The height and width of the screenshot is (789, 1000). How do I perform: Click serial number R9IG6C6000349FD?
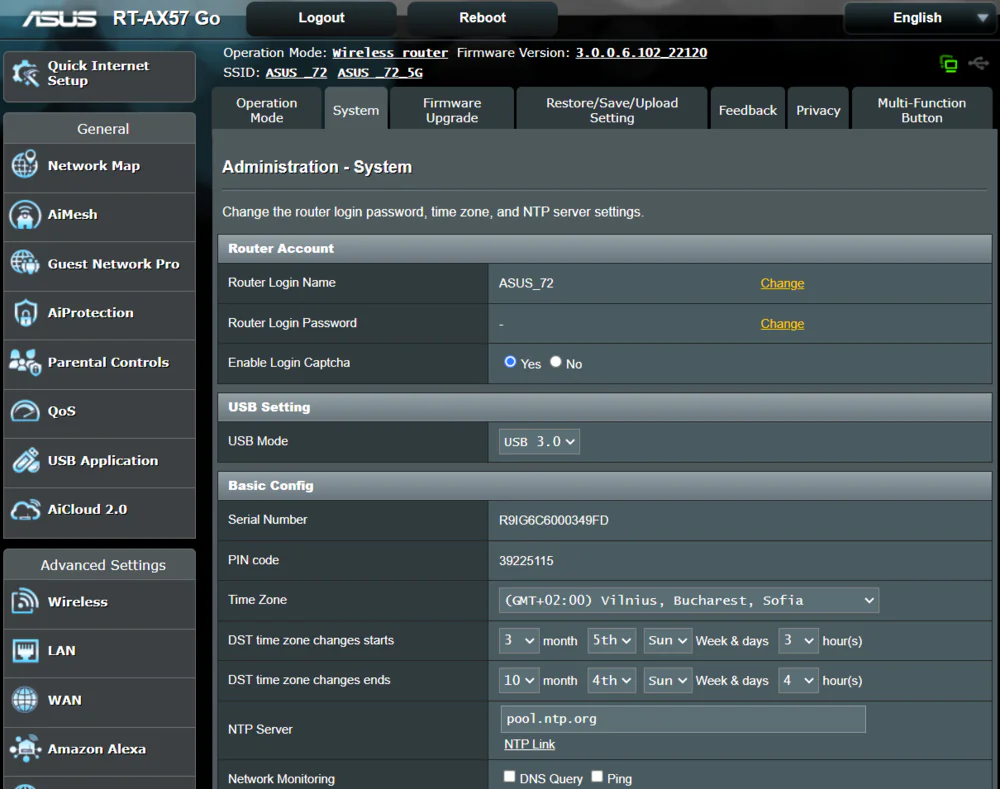point(554,520)
